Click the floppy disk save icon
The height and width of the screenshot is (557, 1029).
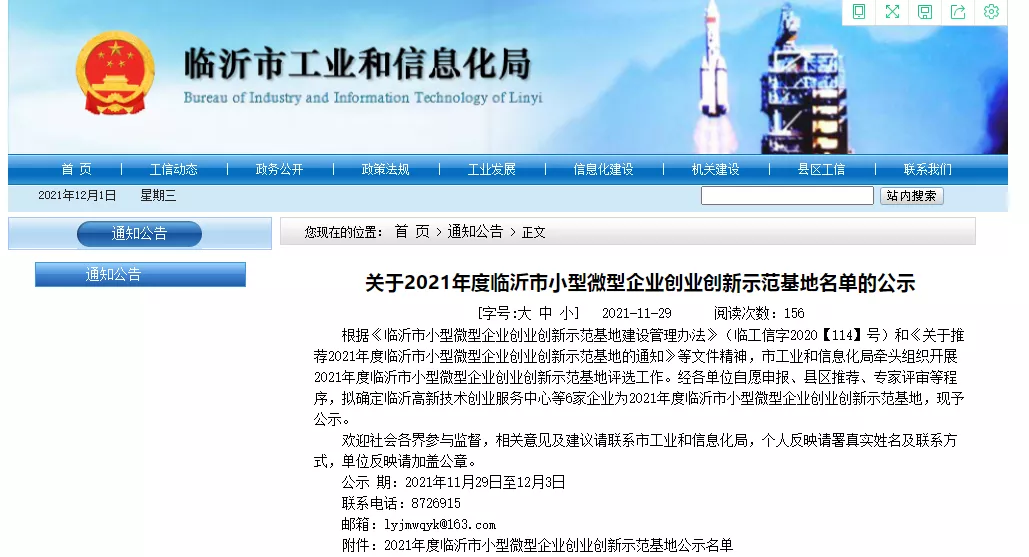[x=925, y=12]
